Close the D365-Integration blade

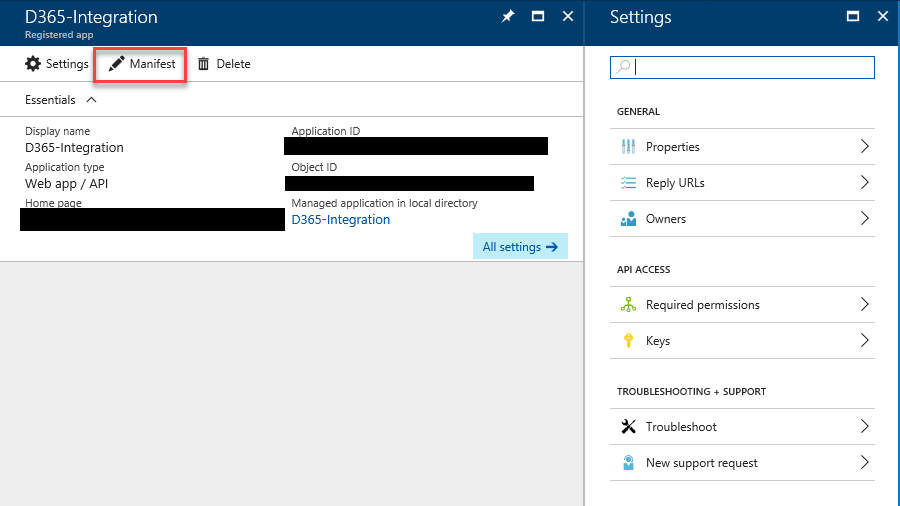(568, 17)
